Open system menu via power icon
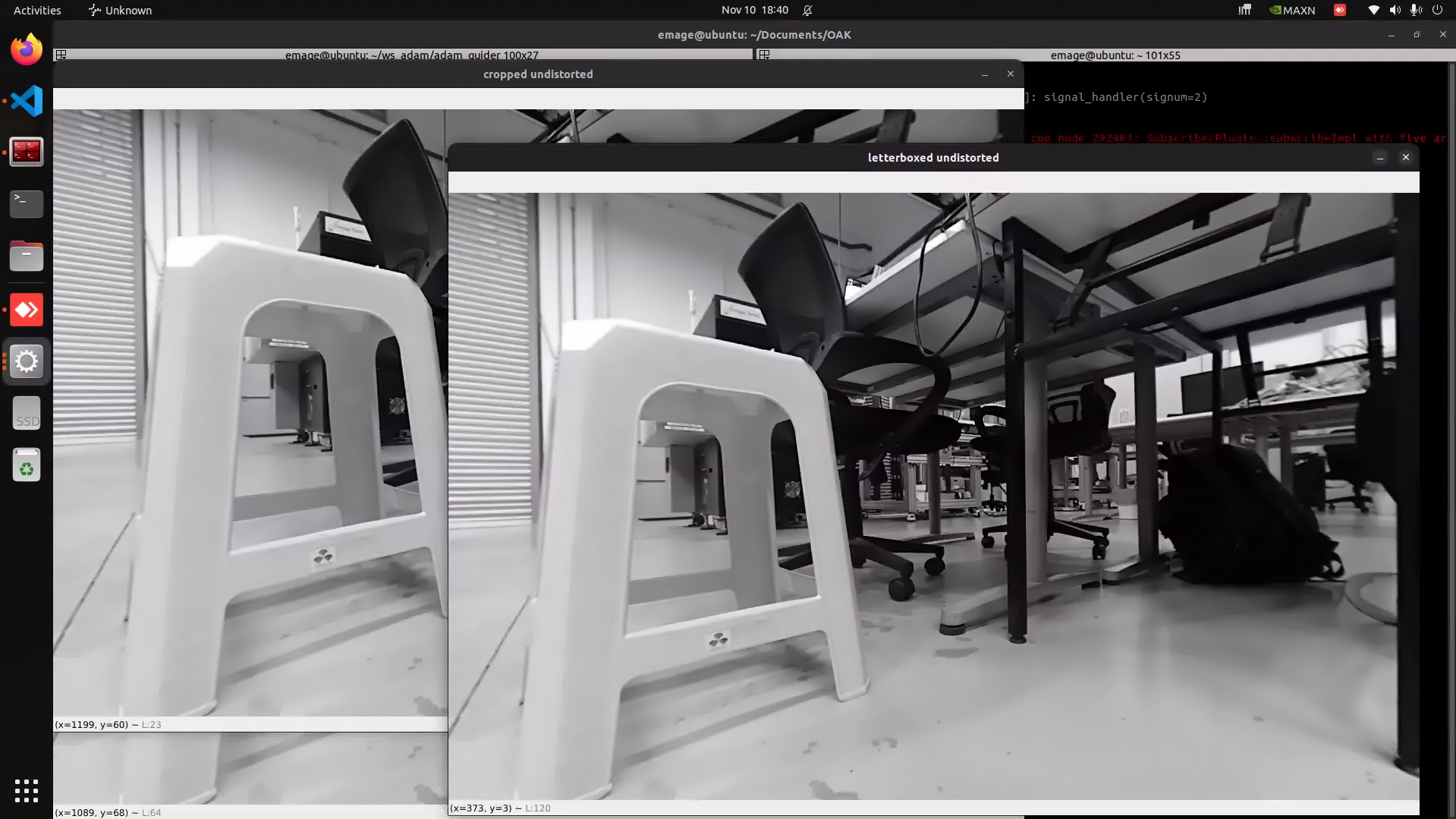The width and height of the screenshot is (1456, 819). point(1436,10)
